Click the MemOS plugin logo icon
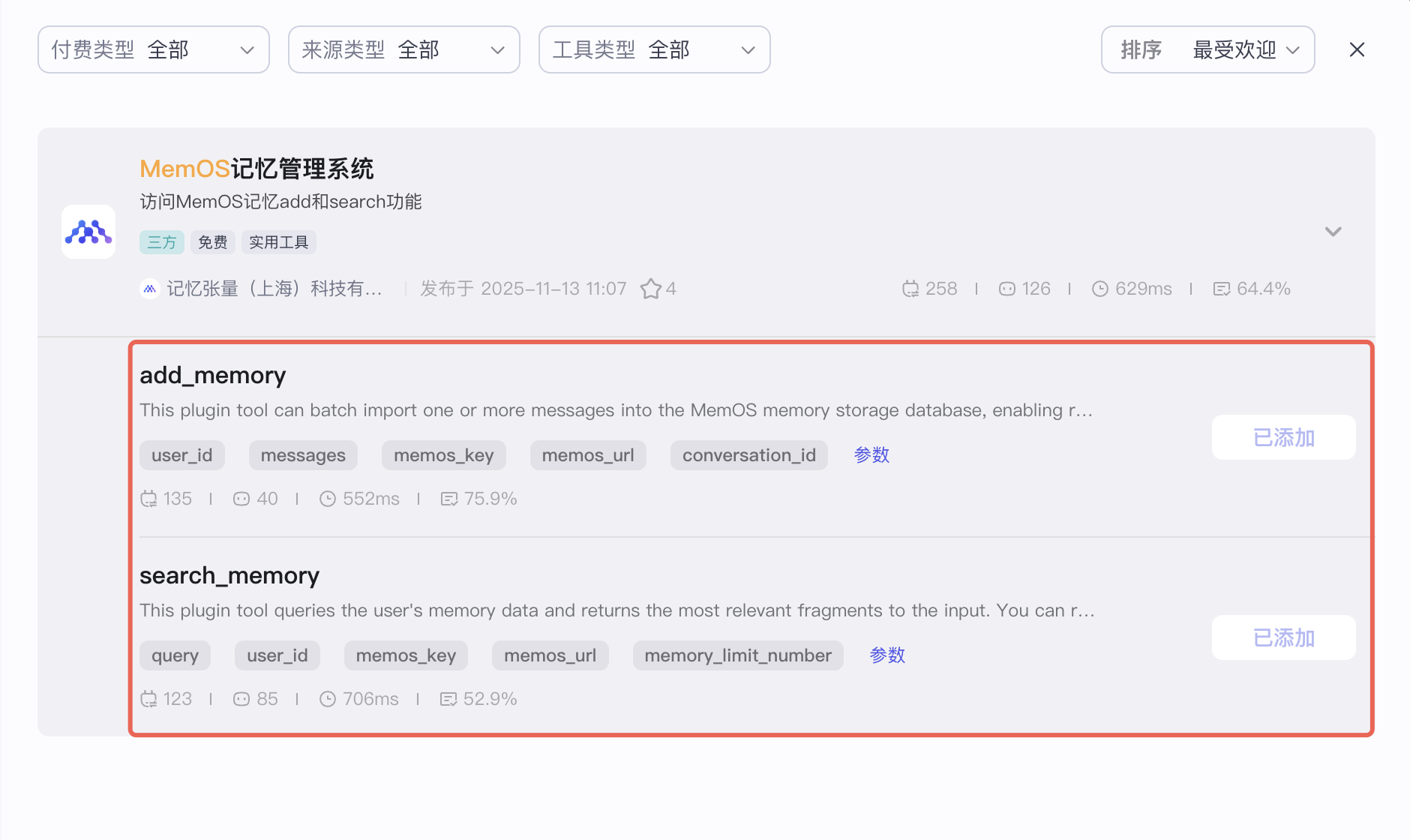1410x840 pixels. coord(88,232)
